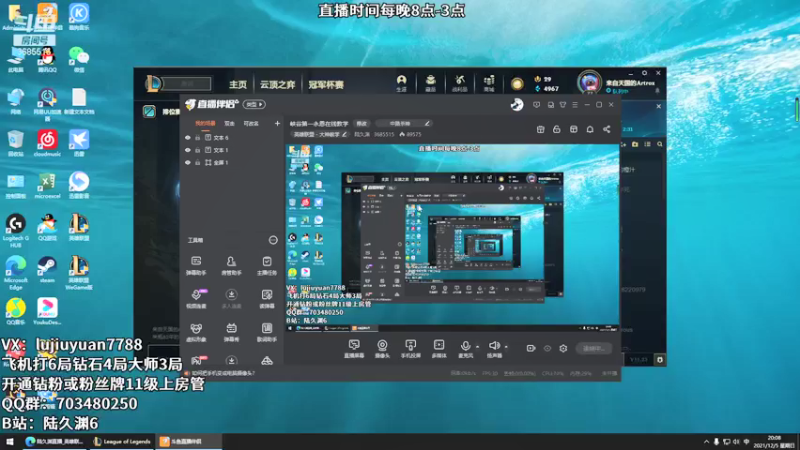Screen dimensions: 800x450
Task: Toggle visibility of the 全屏 1 layer
Action: (x=188, y=162)
